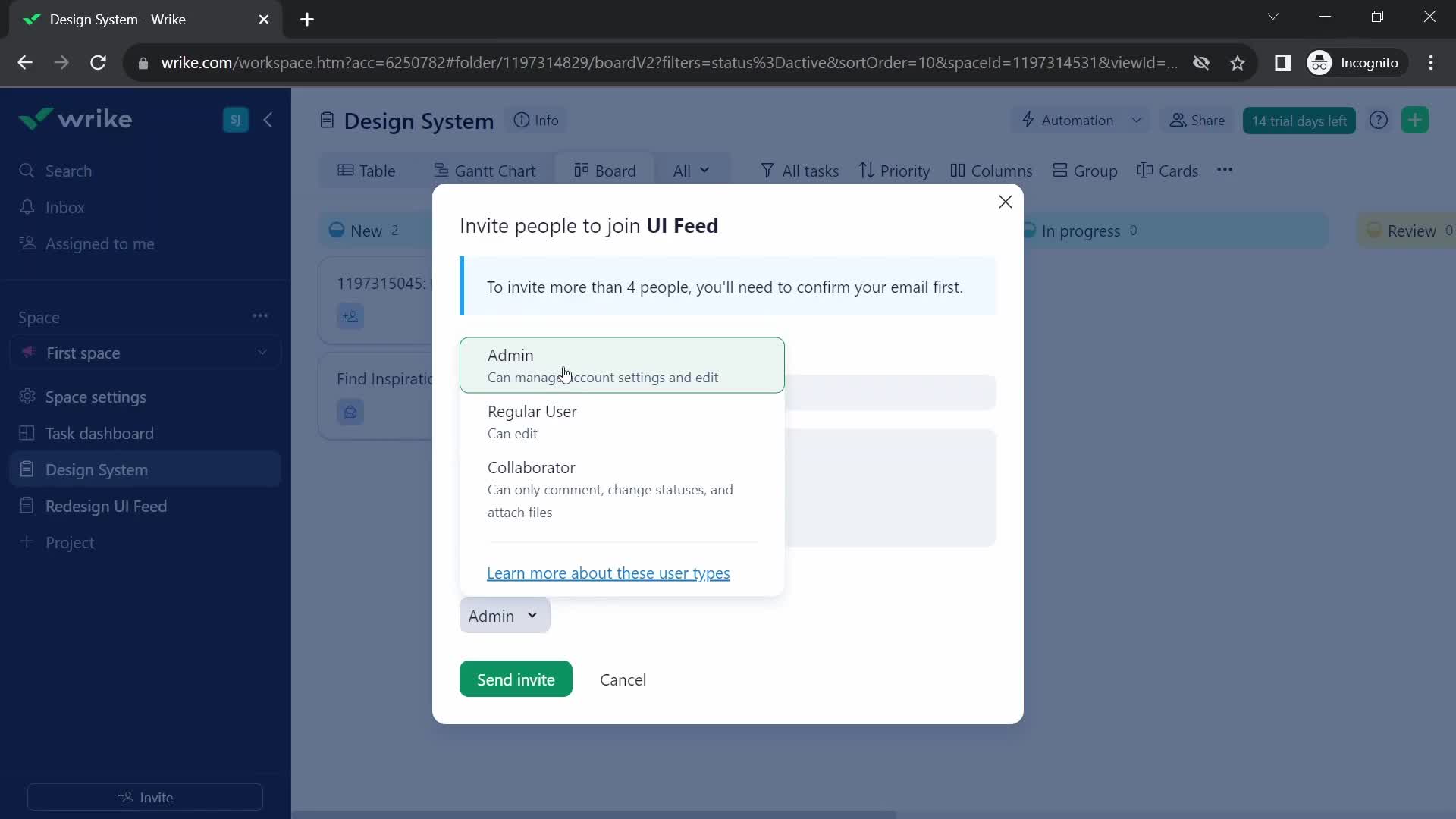Click the address bar URL
The image size is (1456, 819).
click(x=669, y=63)
